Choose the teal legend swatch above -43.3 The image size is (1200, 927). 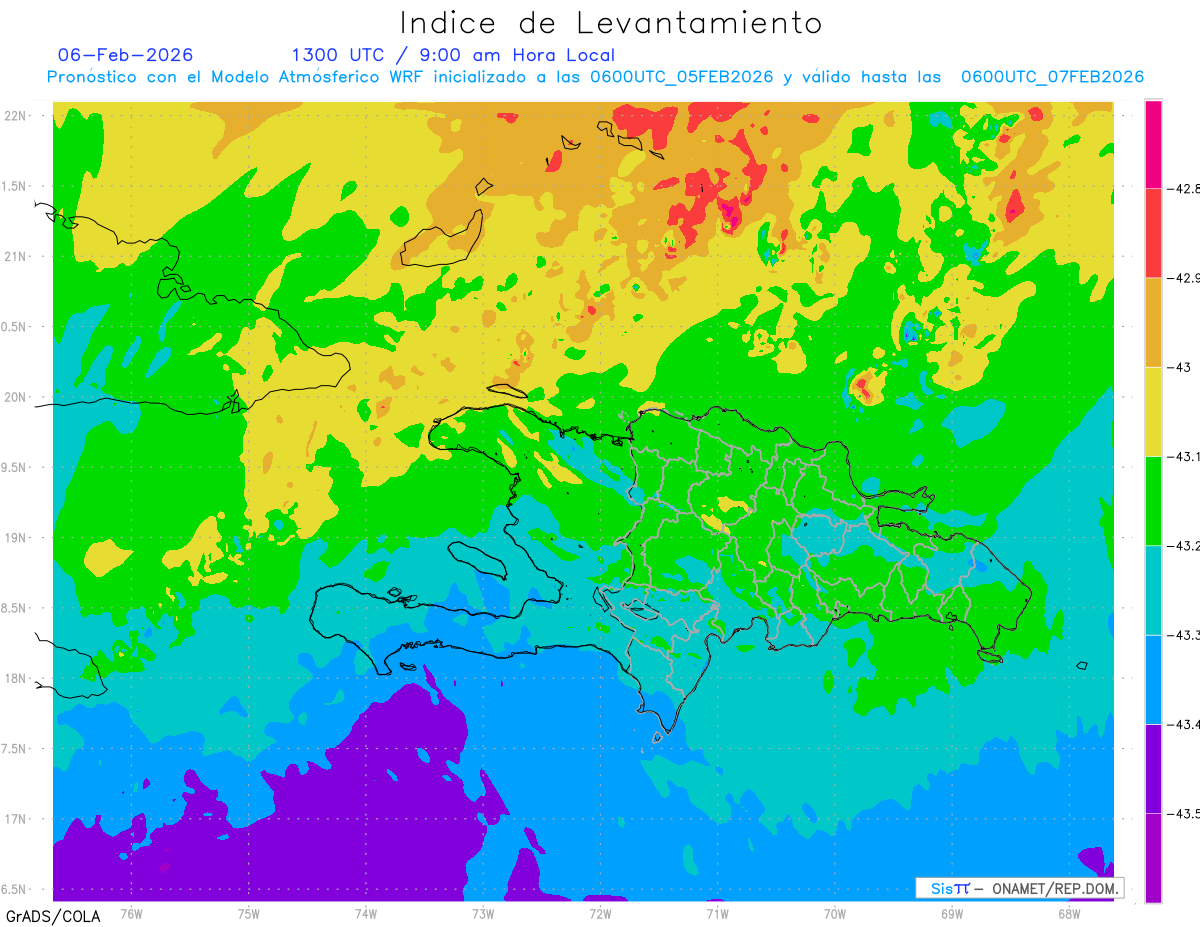click(1153, 590)
